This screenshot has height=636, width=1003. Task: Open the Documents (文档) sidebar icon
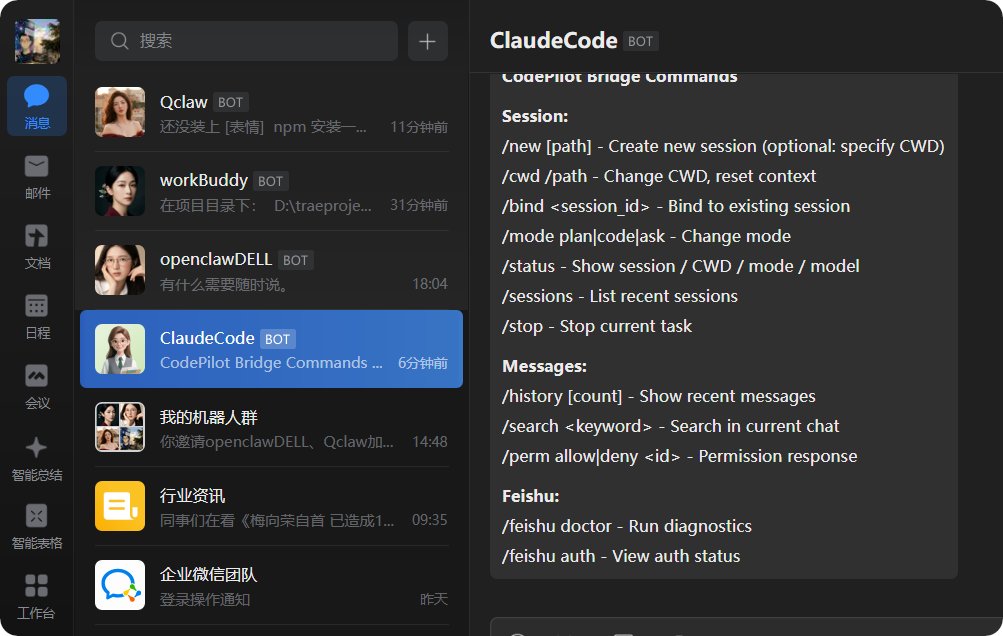pyautogui.click(x=36, y=247)
